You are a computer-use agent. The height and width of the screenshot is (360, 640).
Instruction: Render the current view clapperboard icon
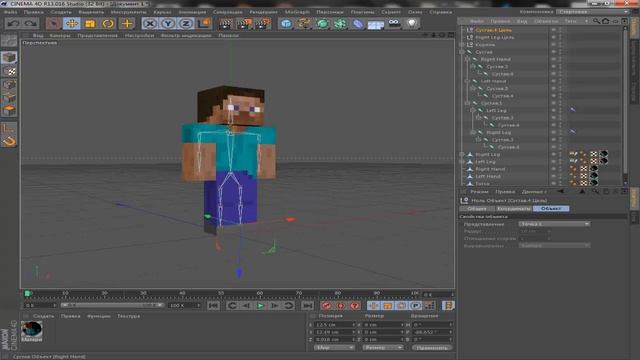click(x=225, y=24)
